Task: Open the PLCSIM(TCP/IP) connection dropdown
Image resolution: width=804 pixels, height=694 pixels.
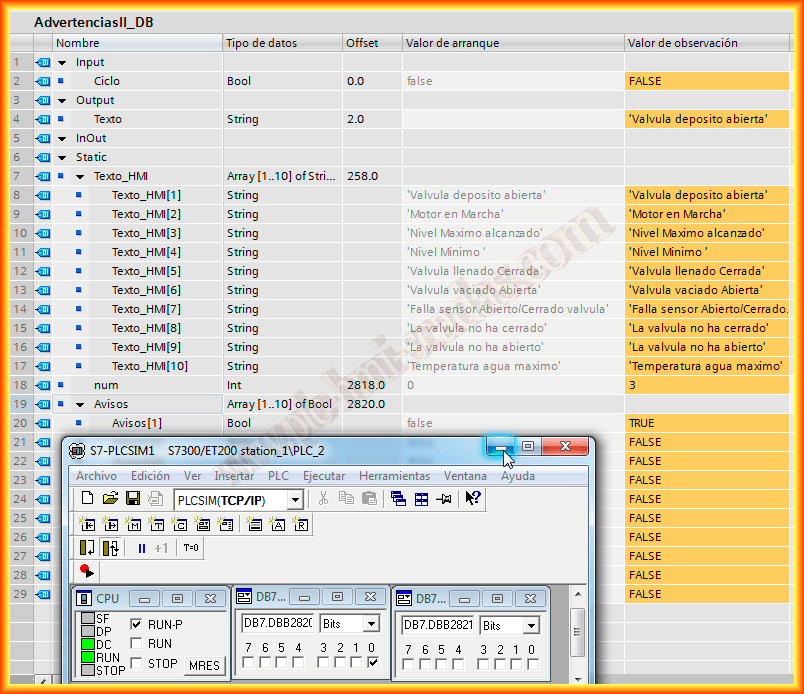Action: point(295,499)
